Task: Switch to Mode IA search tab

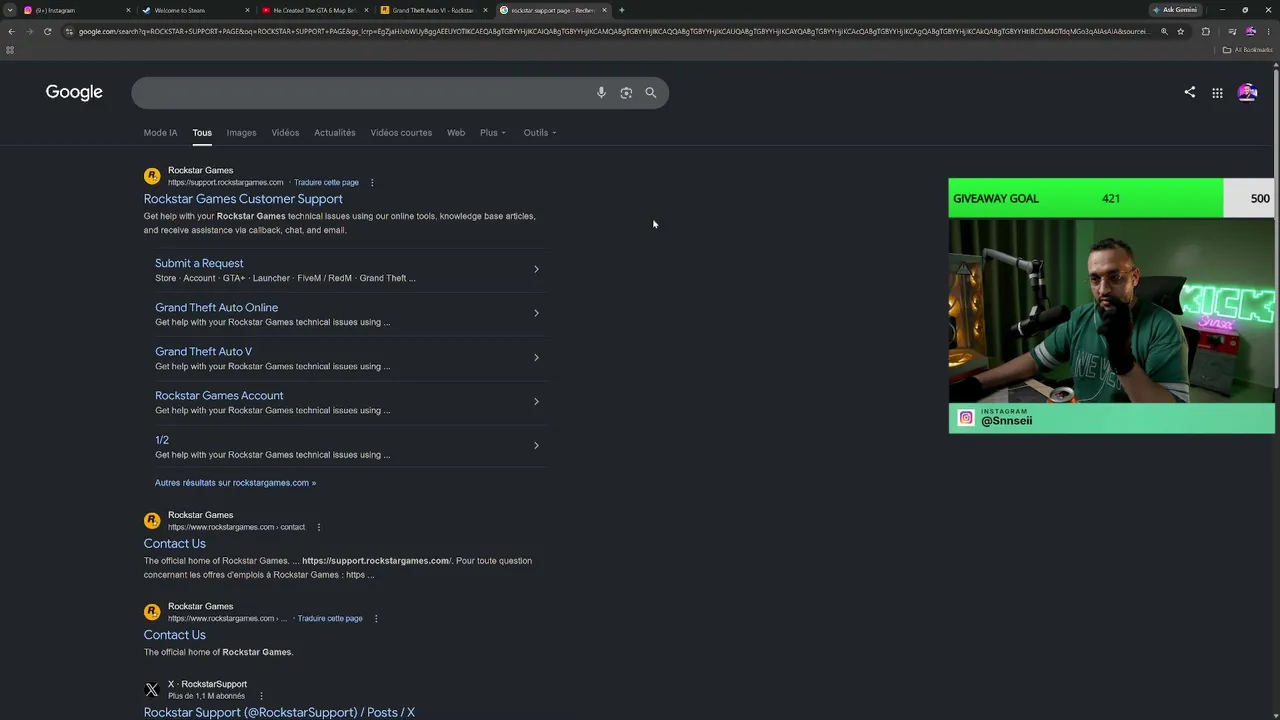Action: click(x=160, y=133)
